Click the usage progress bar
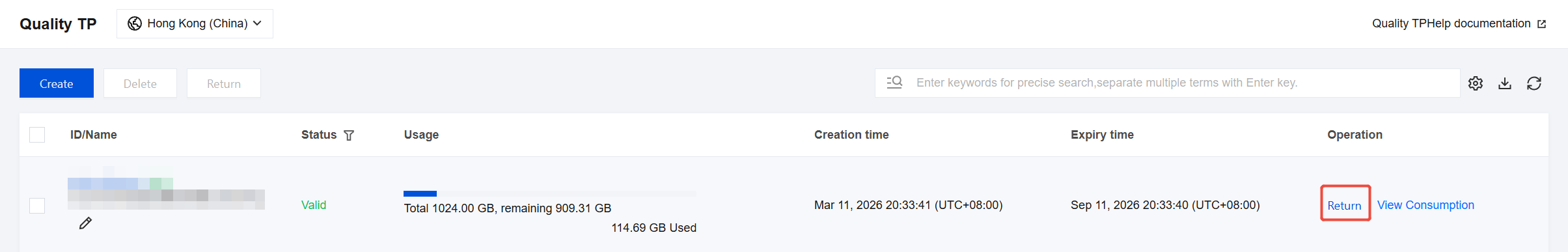This screenshot has width=1568, height=252. click(549, 193)
